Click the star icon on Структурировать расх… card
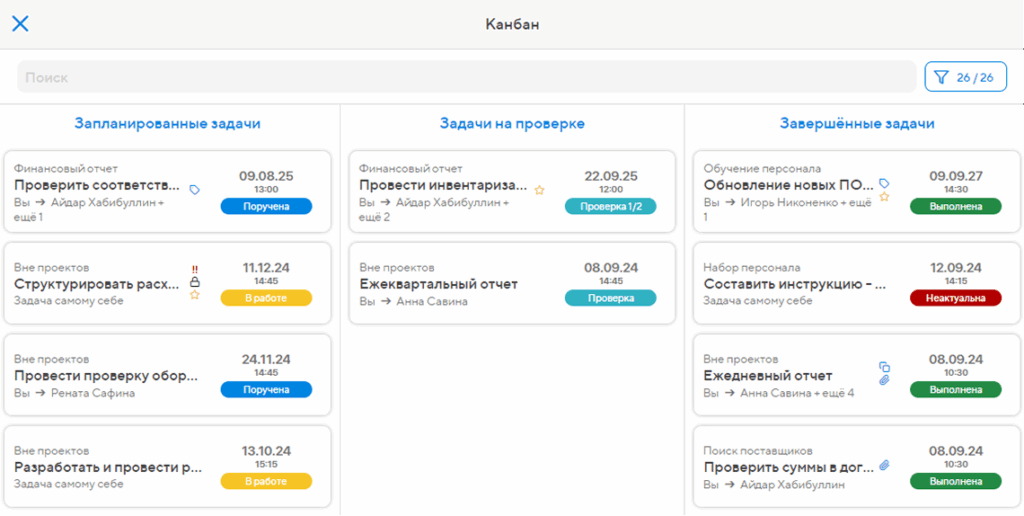1024x516 pixels. [194, 295]
